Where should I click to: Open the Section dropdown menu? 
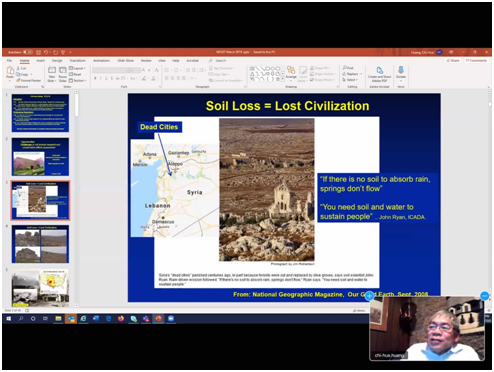(x=78, y=80)
